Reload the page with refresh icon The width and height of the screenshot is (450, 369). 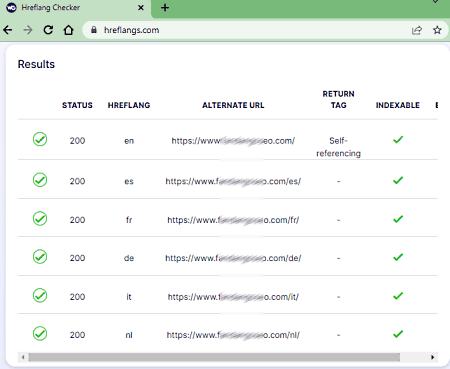click(x=48, y=30)
